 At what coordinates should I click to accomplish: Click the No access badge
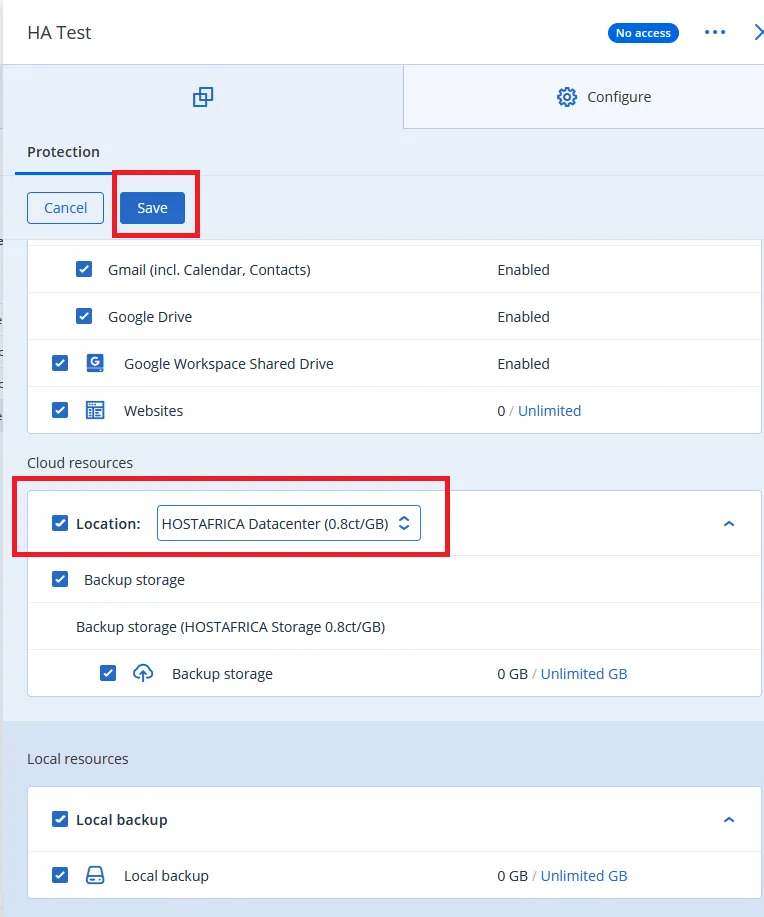643,33
